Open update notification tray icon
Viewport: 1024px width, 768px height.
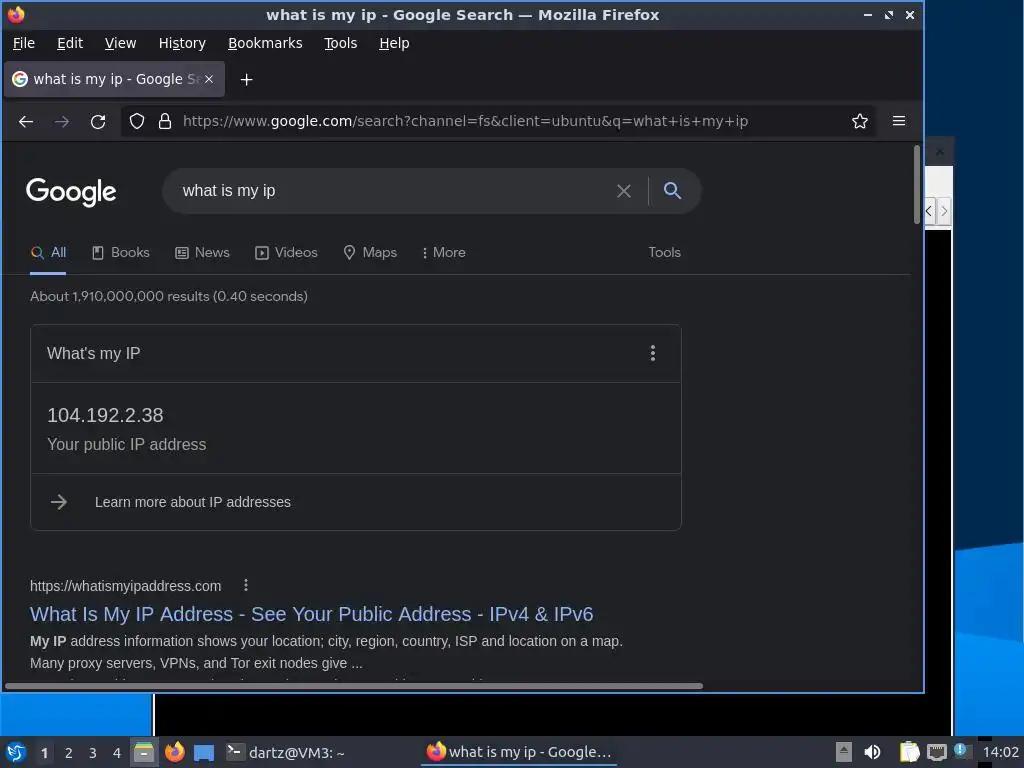(961, 751)
